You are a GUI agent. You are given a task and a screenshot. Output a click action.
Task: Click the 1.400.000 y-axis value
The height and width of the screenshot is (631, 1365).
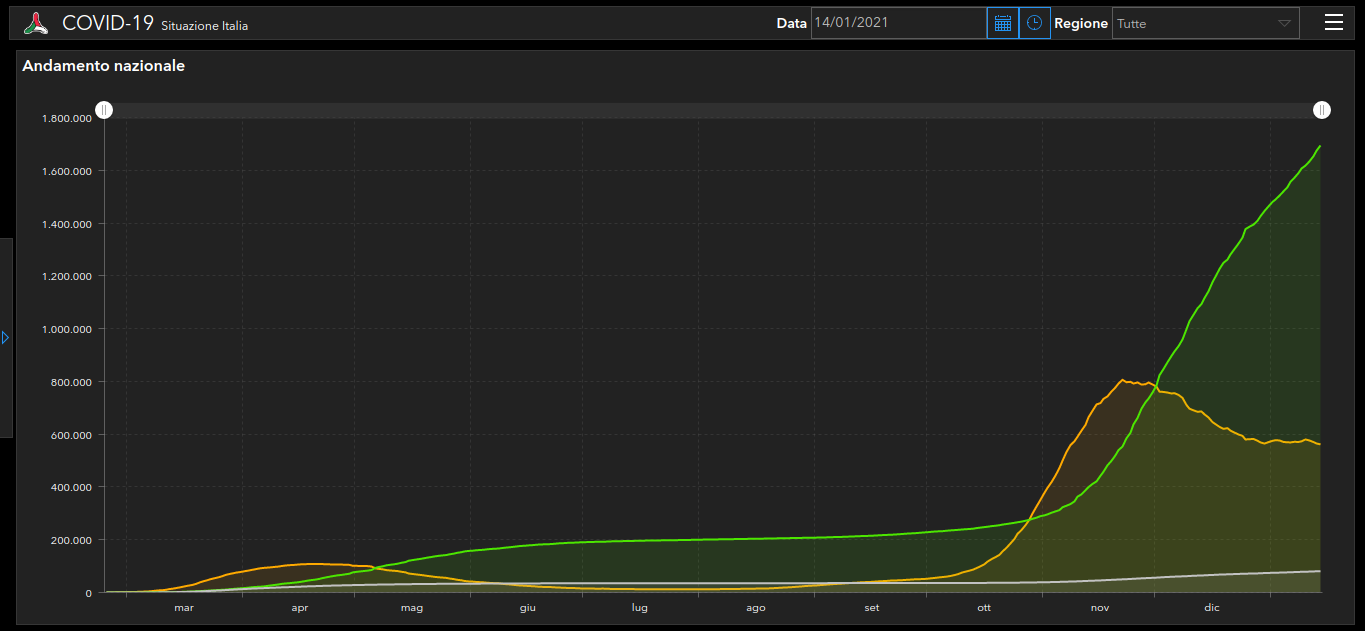(x=67, y=224)
